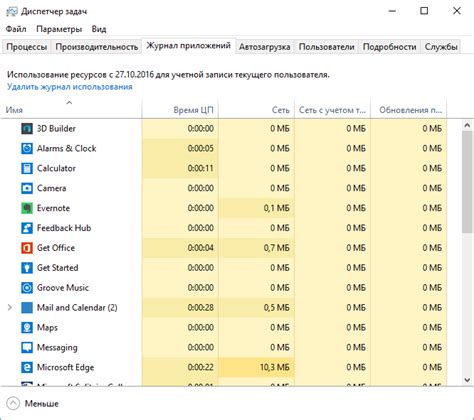
Task: Click the Messaging app icon
Action: [27, 347]
